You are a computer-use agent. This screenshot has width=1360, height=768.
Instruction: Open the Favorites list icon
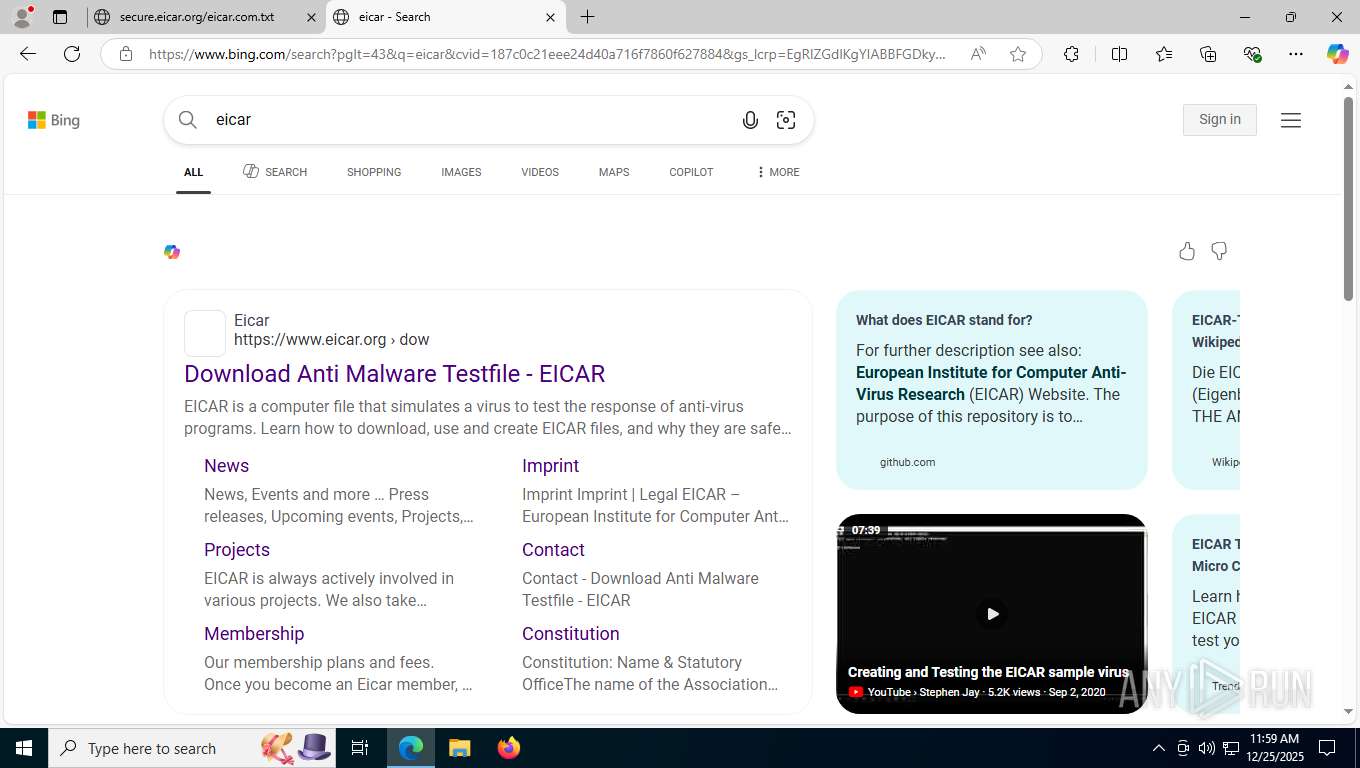tap(1164, 54)
